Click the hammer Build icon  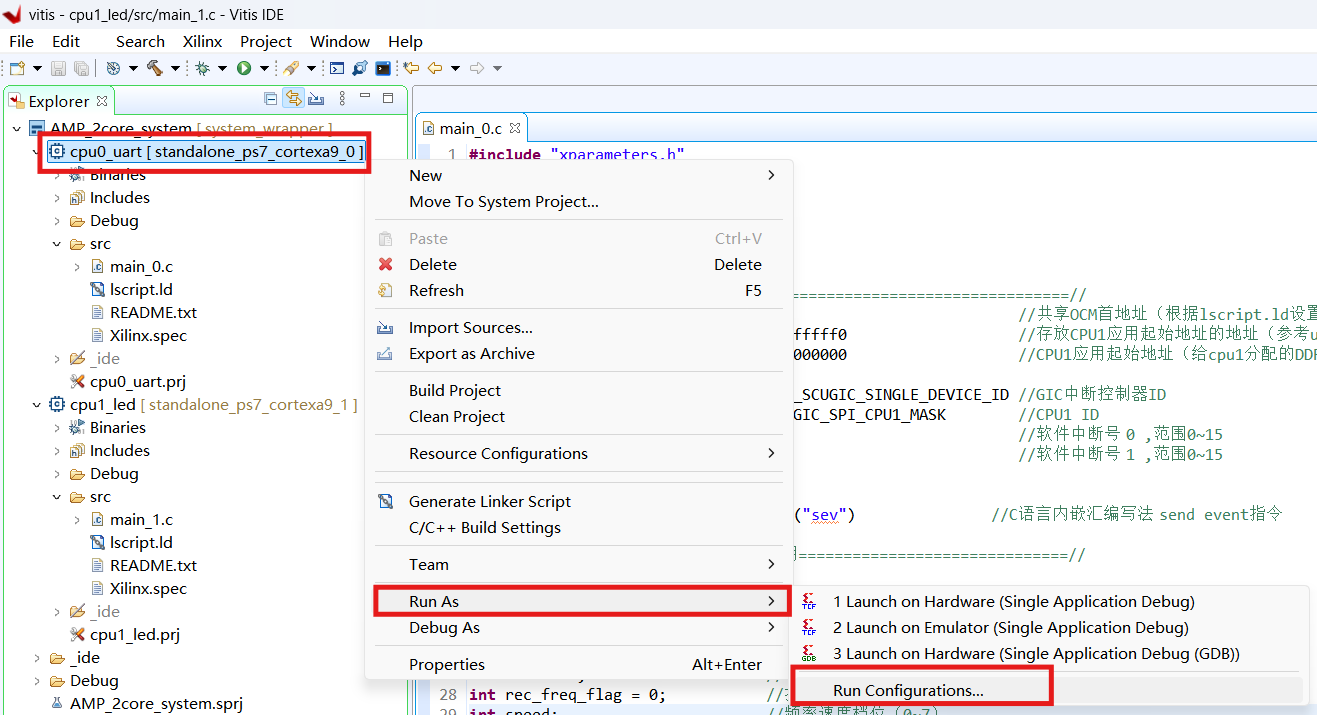click(x=155, y=68)
